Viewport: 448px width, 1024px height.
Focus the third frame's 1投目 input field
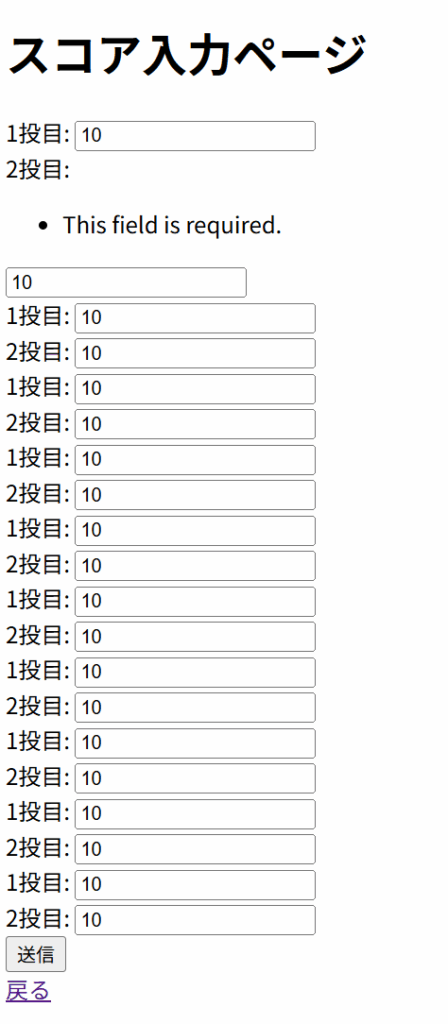click(x=195, y=389)
